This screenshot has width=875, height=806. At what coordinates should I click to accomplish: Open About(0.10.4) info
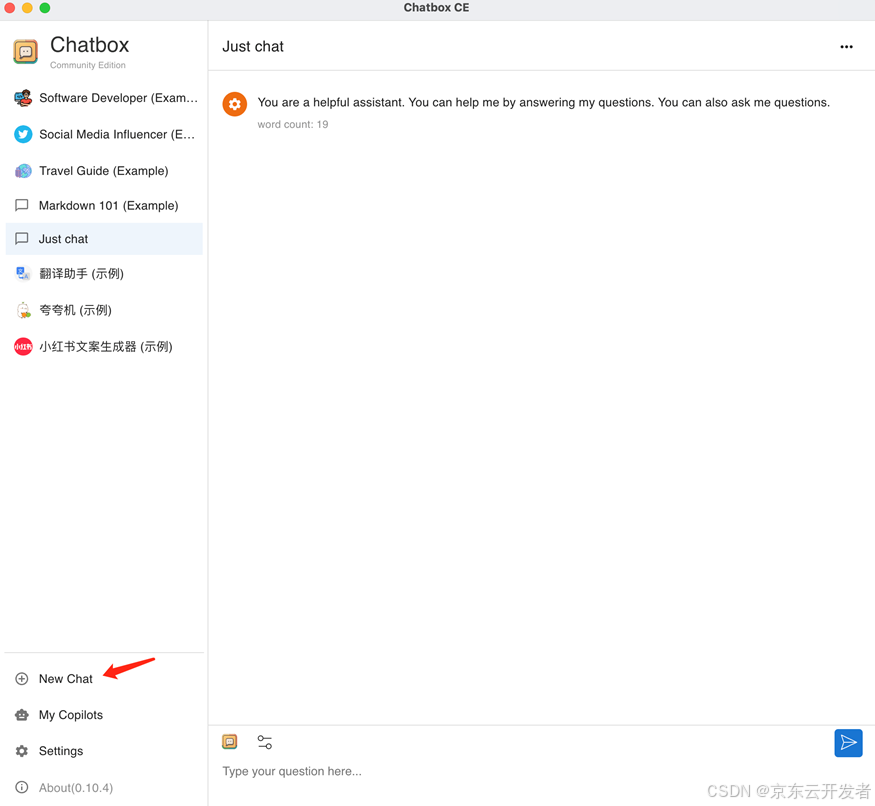click(104, 788)
